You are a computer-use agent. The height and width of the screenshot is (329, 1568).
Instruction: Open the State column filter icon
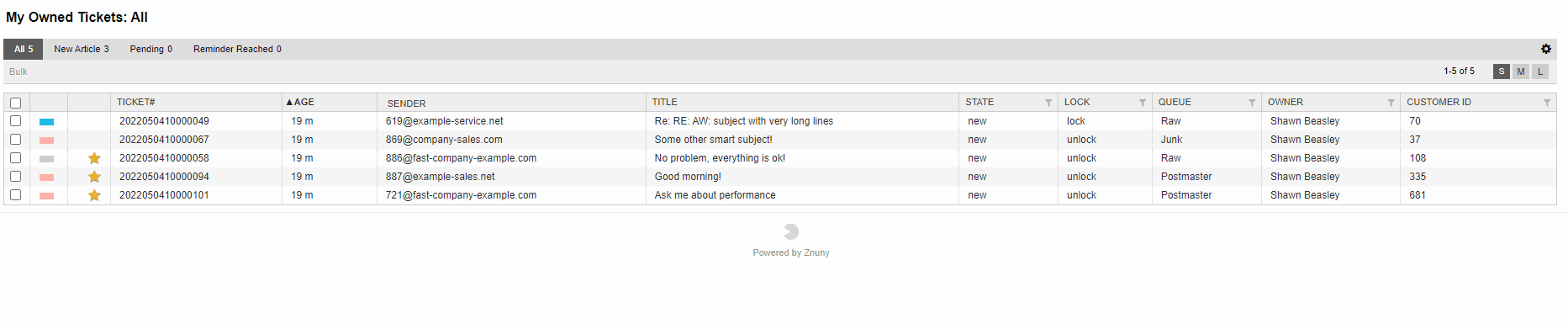click(1048, 103)
